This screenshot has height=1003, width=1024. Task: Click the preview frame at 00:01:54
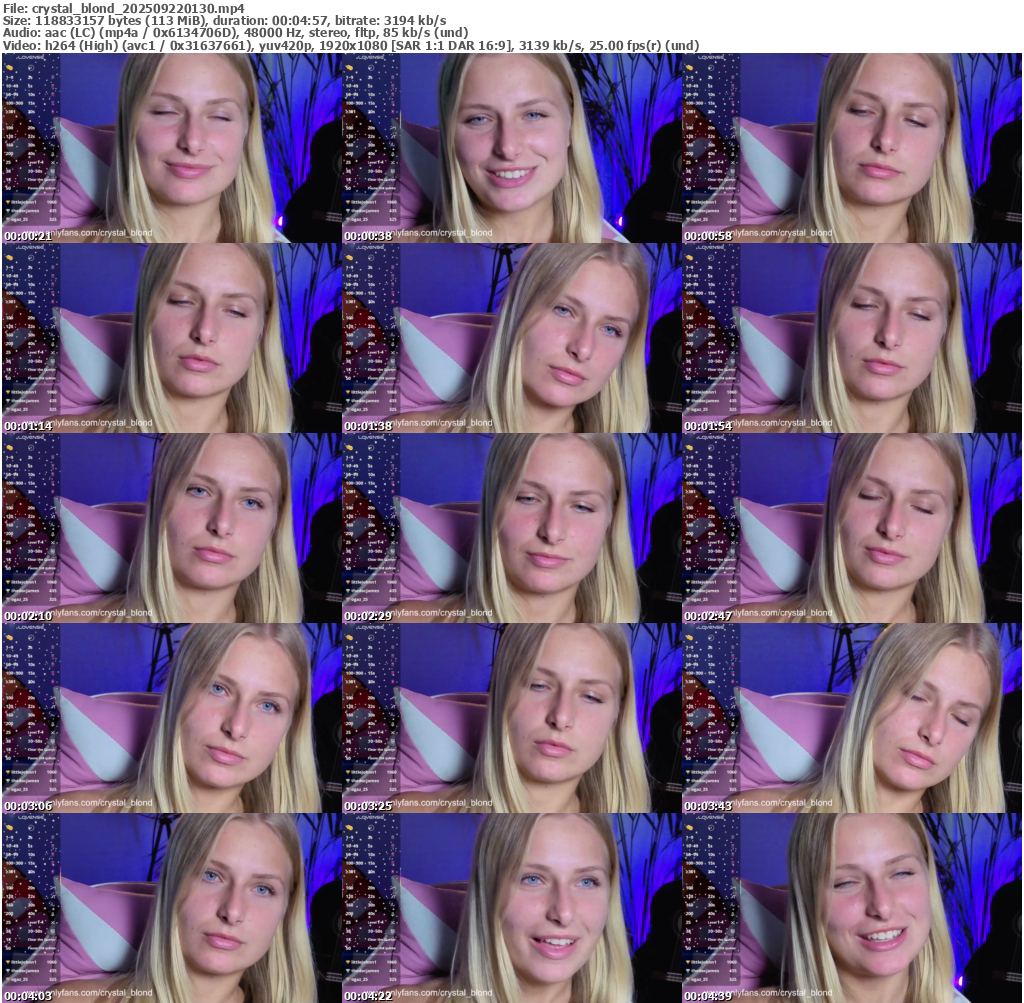(x=851, y=338)
